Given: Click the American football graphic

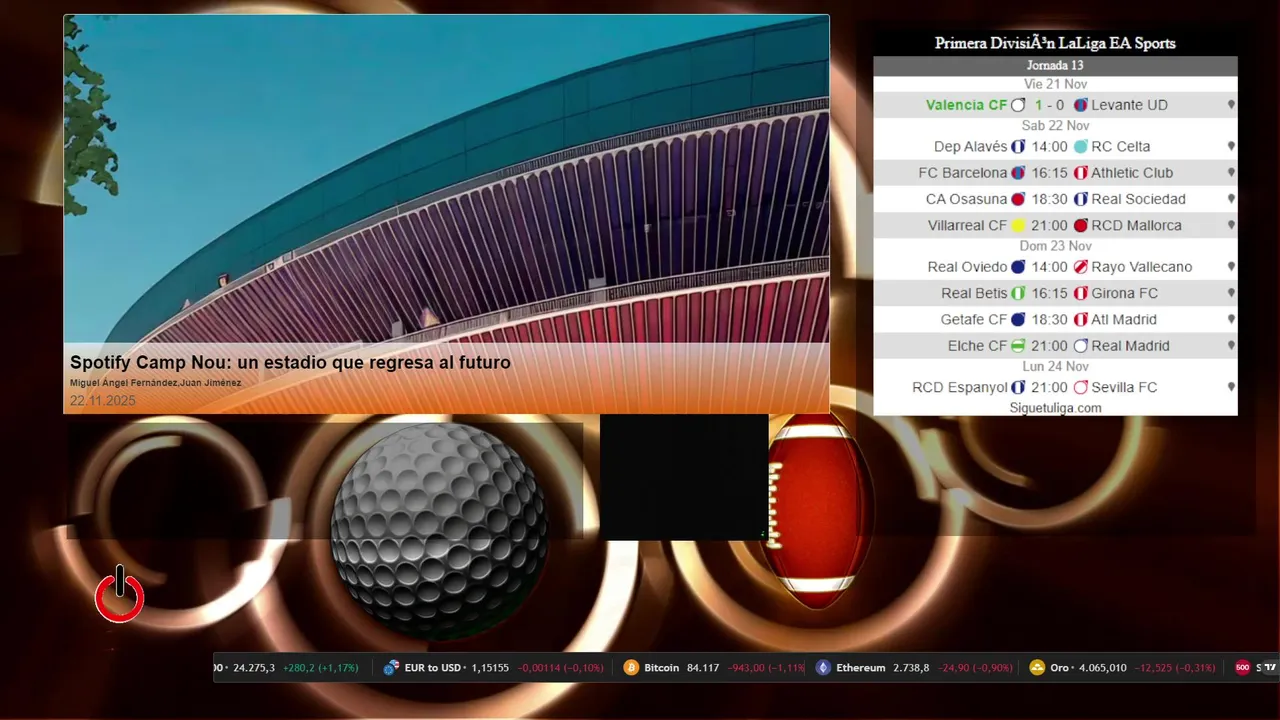Looking at the screenshot, I should tap(819, 510).
